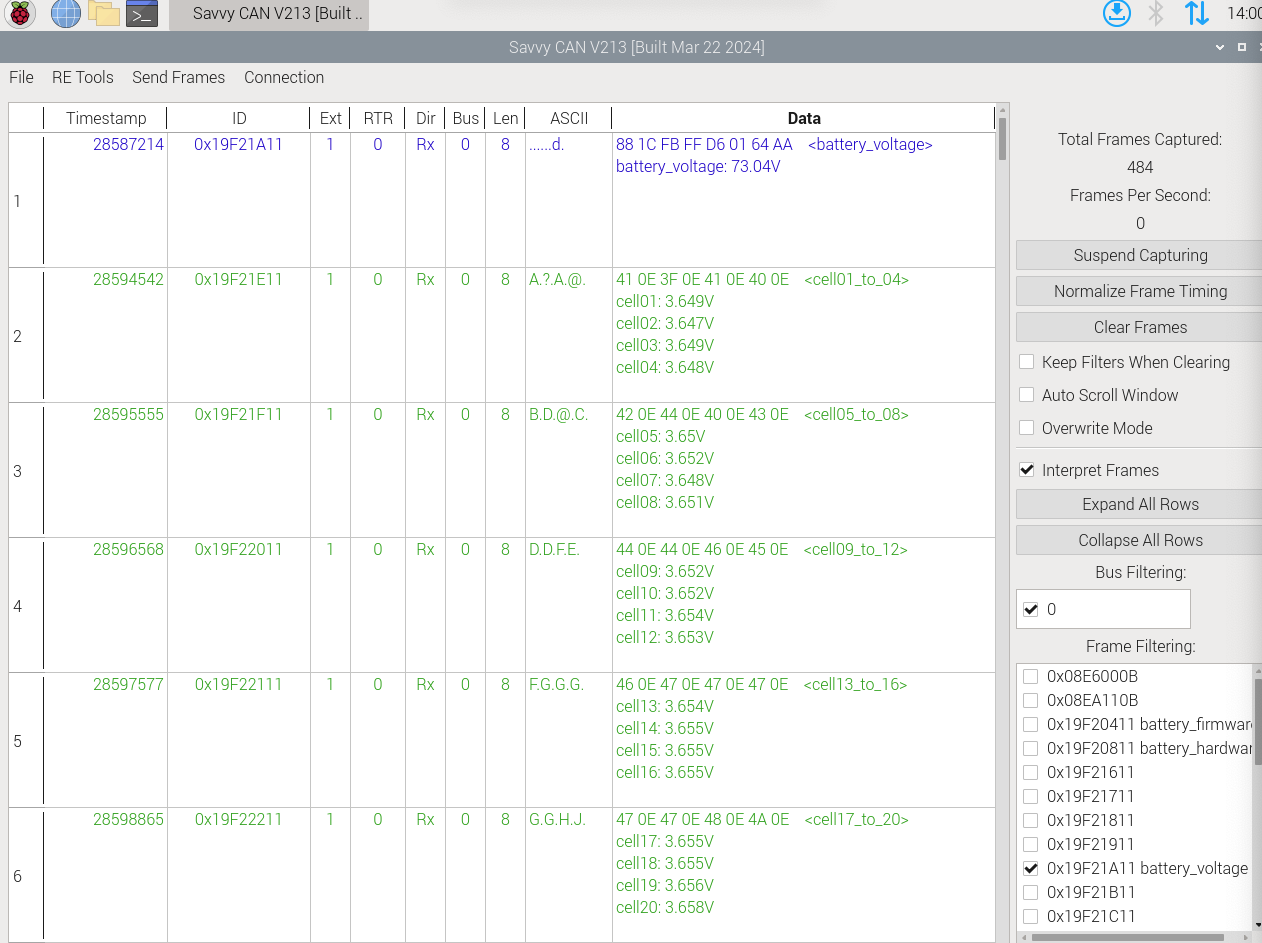Enable Keep Filters When Clearing checkbox
Viewport: 1262px width, 943px height.
point(1026,362)
